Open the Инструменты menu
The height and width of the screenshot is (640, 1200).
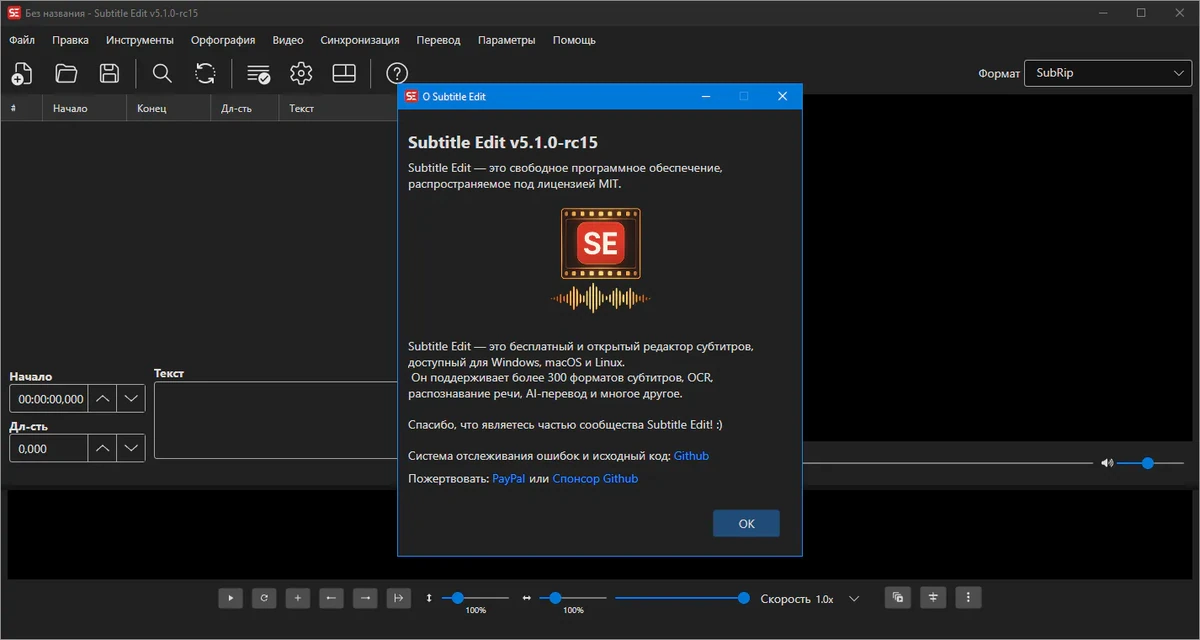(x=140, y=40)
